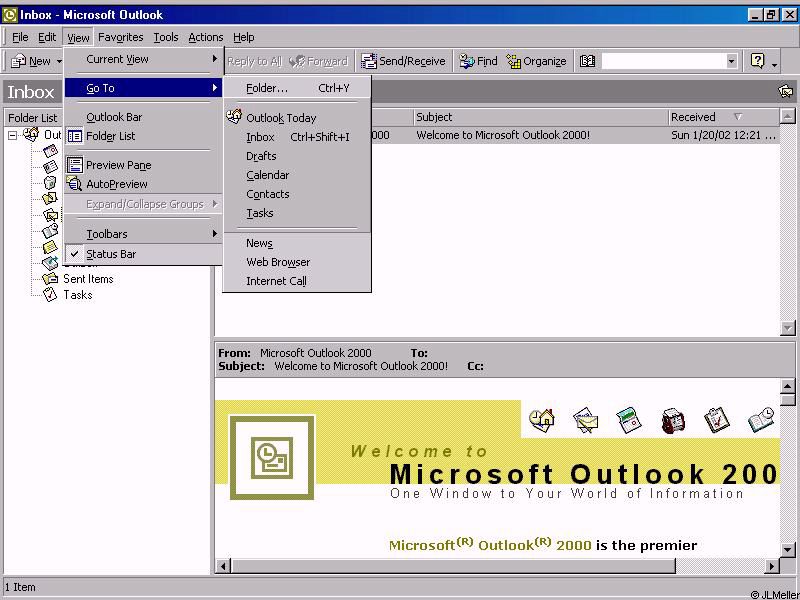Select Tasks folder in Folder List

(78, 294)
